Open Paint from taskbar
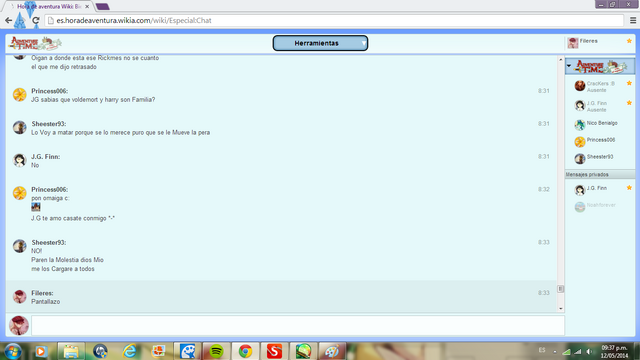 click(x=332, y=351)
